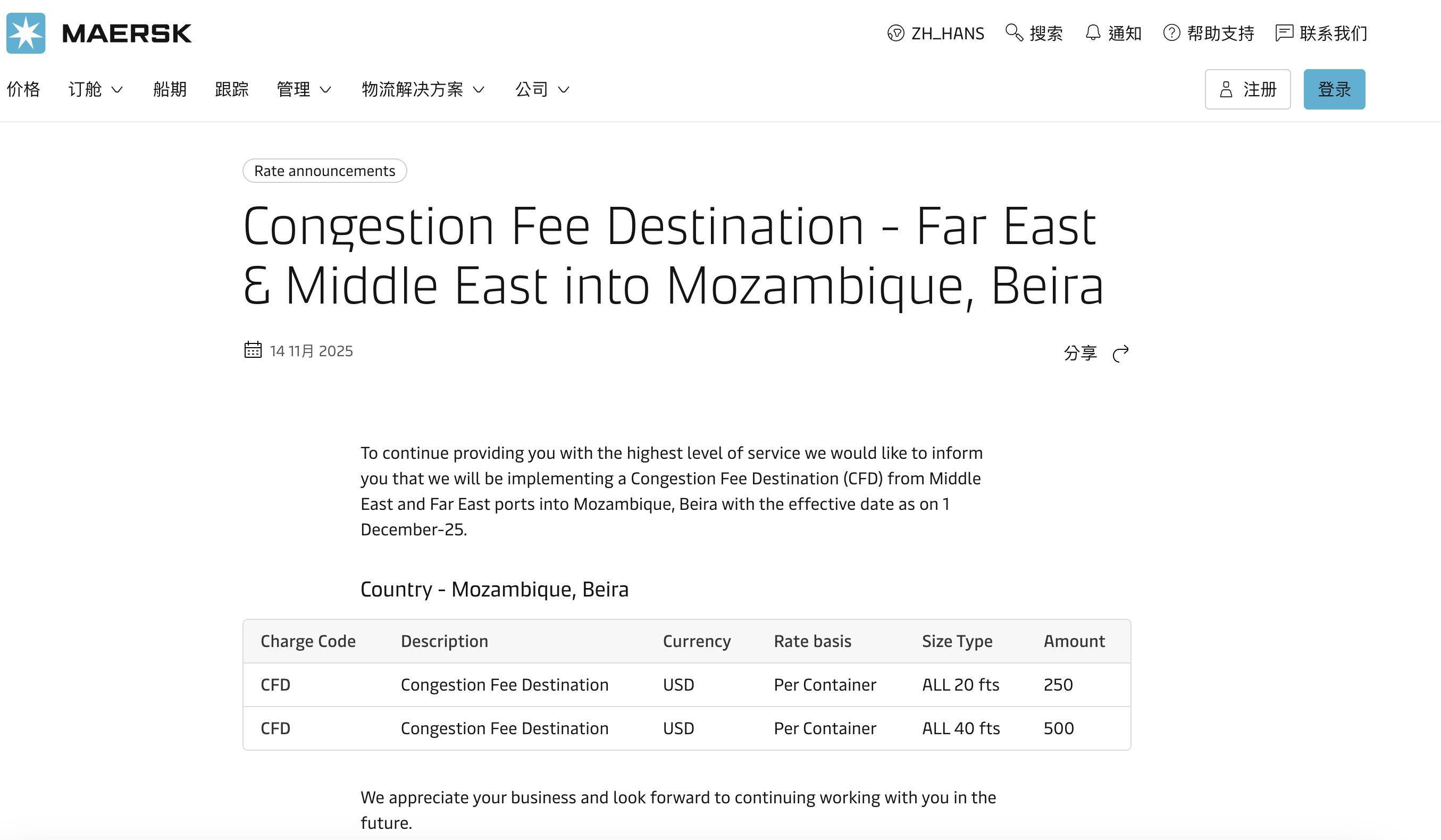Image resolution: width=1441 pixels, height=840 pixels.
Task: Click the Rate announcements tag
Action: (x=324, y=171)
